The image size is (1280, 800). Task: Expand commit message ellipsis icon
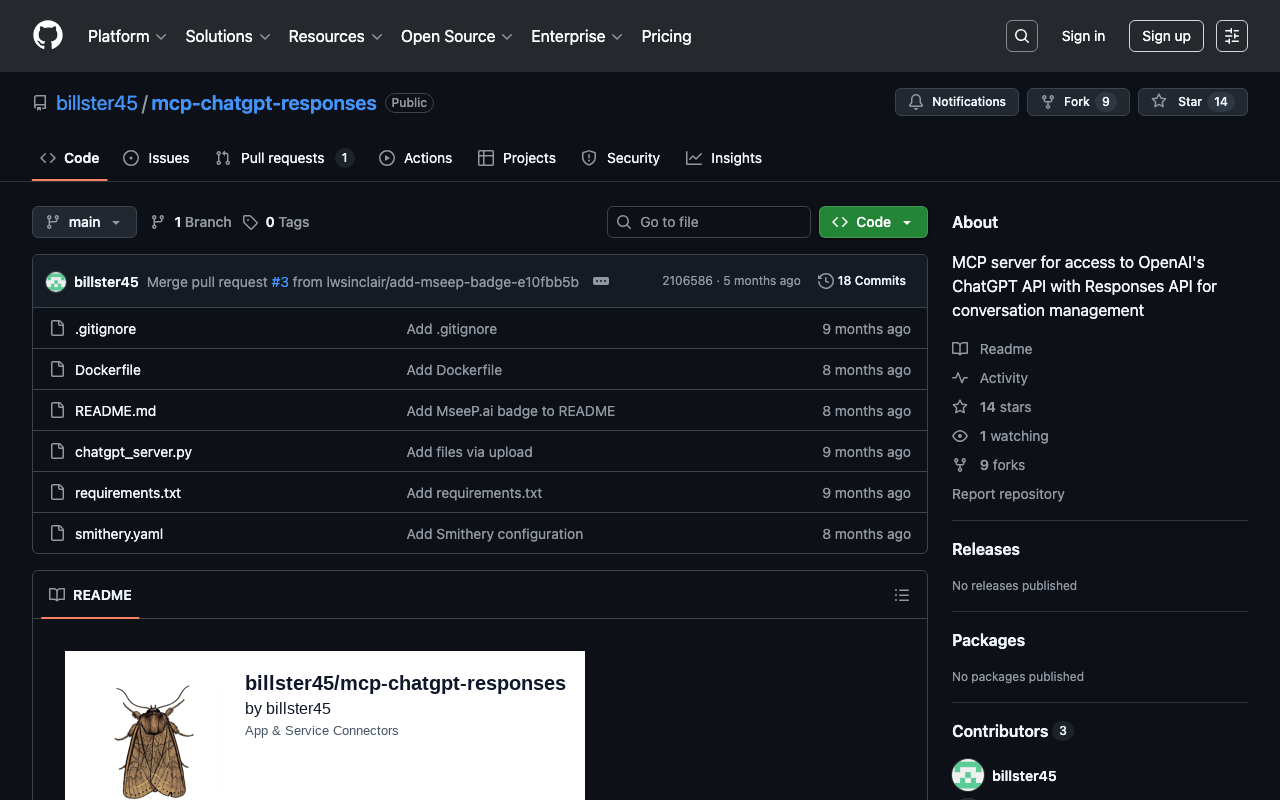[601, 281]
